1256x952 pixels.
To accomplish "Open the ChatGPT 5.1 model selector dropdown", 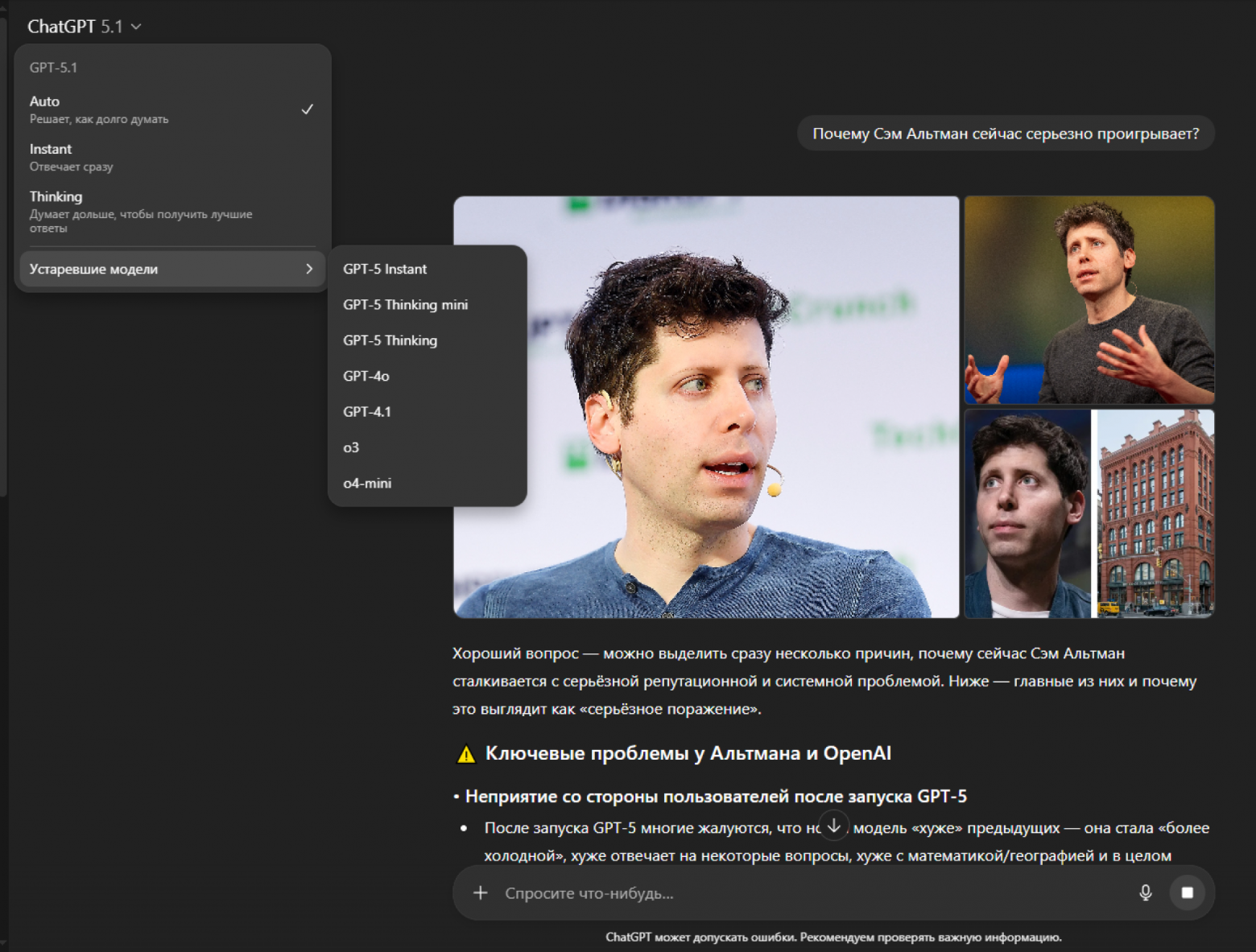I will (x=85, y=27).
